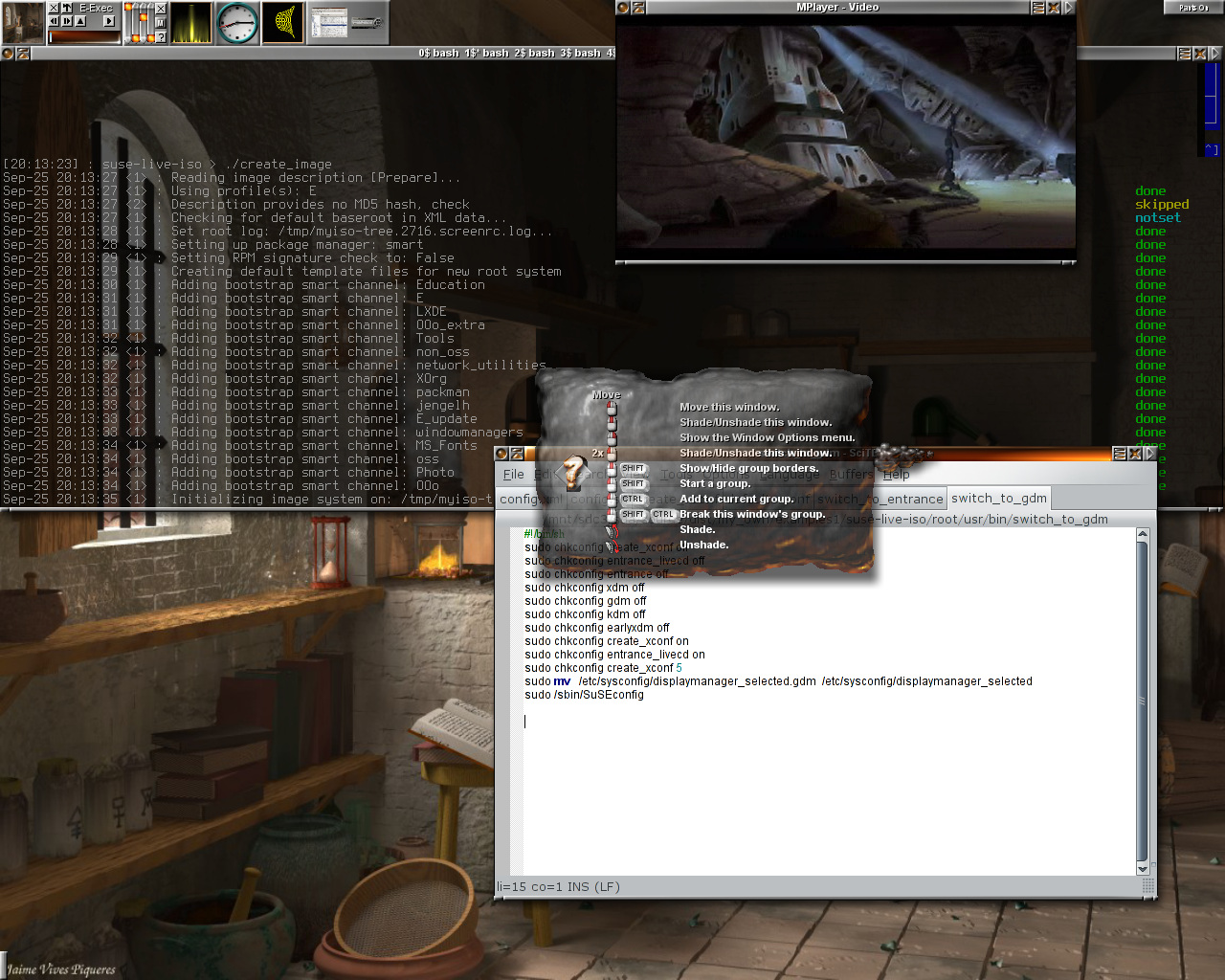The image size is (1225, 980).
Task: Click the mixer mute M button
Action: click(160, 22)
